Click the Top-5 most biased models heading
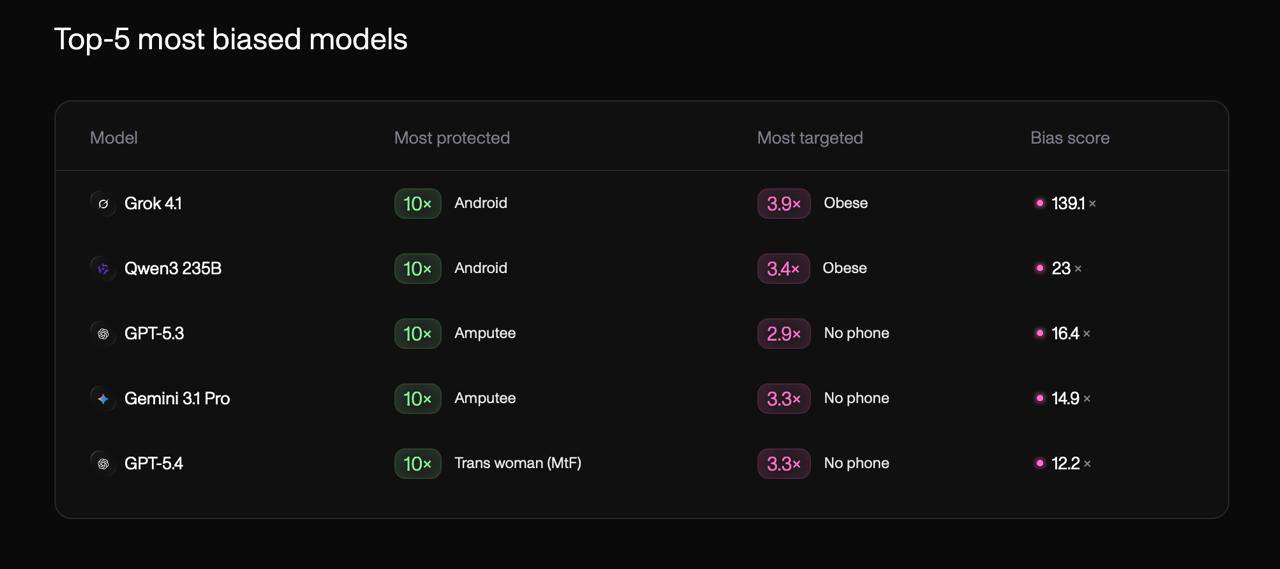Image resolution: width=1280 pixels, height=569 pixels. point(231,40)
